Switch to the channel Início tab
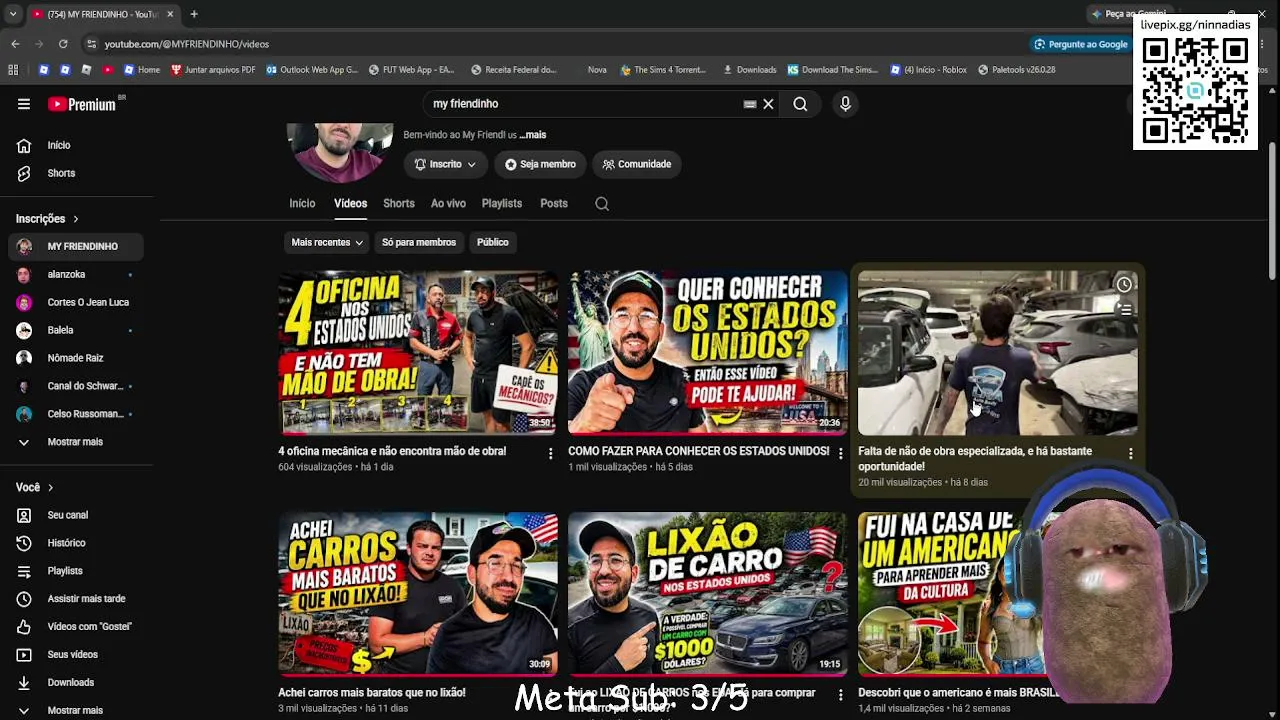 [302, 204]
